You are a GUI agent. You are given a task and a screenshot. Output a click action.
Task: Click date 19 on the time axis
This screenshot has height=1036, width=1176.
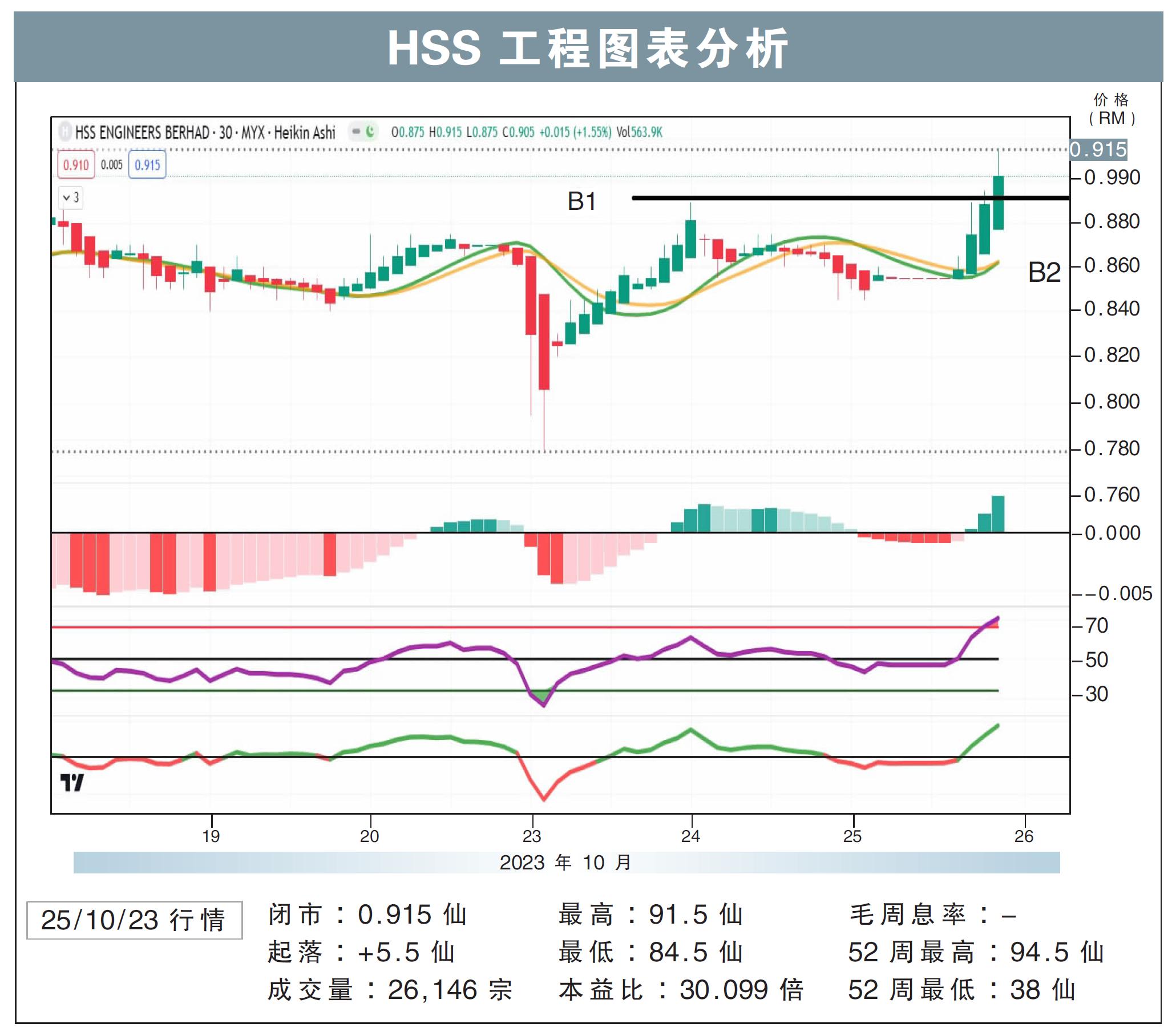(211, 836)
